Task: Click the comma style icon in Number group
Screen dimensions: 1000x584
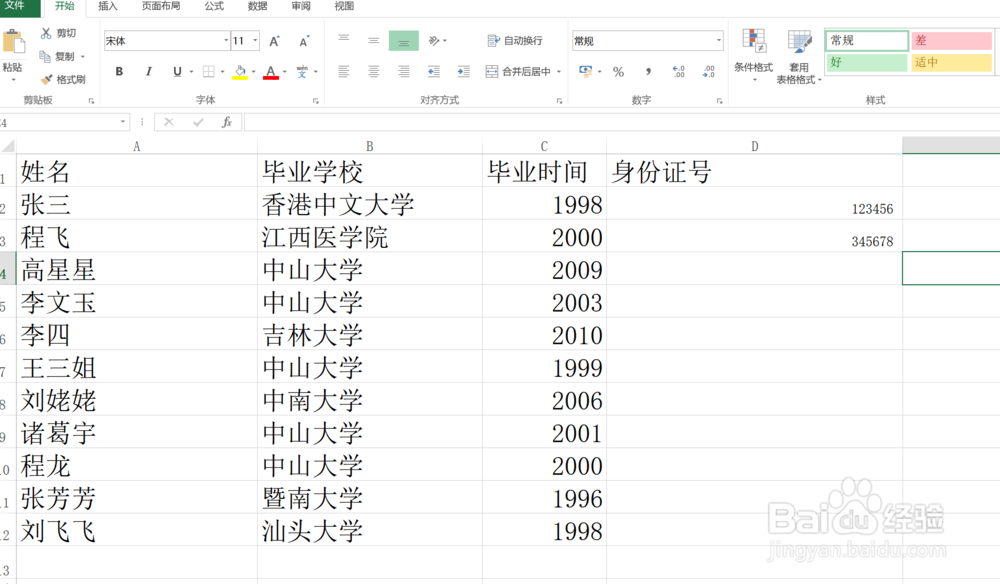Action: [x=649, y=72]
